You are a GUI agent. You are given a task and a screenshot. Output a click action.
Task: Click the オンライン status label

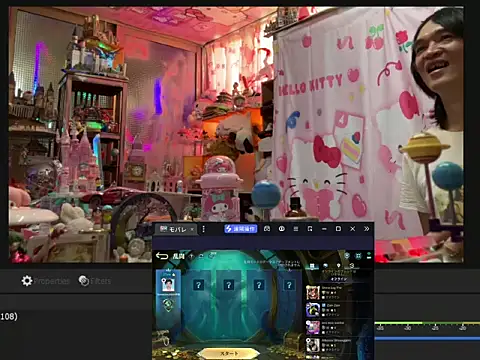(x=339, y=279)
